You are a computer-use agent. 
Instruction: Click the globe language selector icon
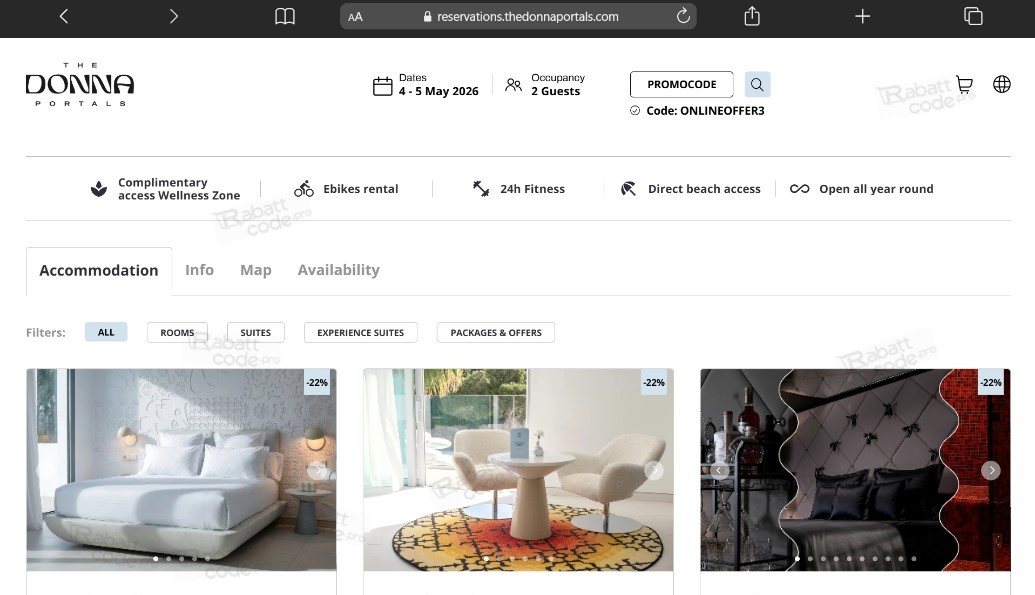(1001, 85)
